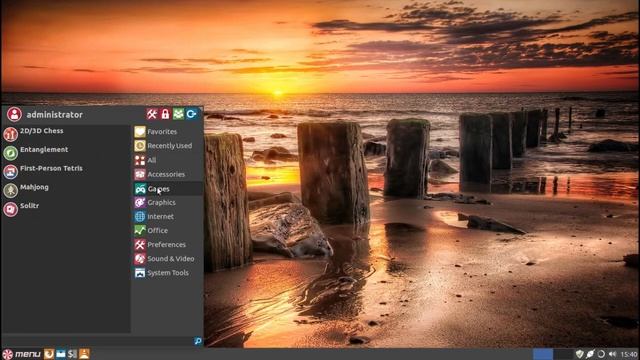Click the magnifier search icon in the menu
Viewport: 640px width, 360px height.
198,341
